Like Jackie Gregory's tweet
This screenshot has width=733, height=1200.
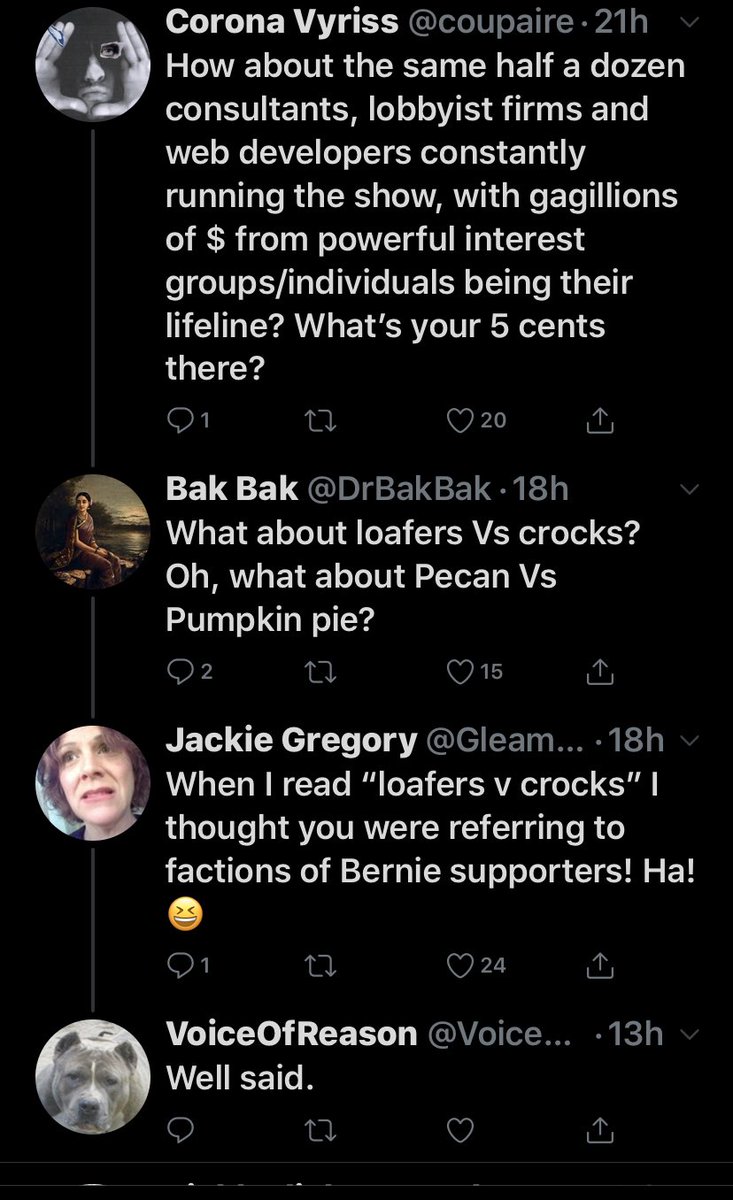(462, 965)
